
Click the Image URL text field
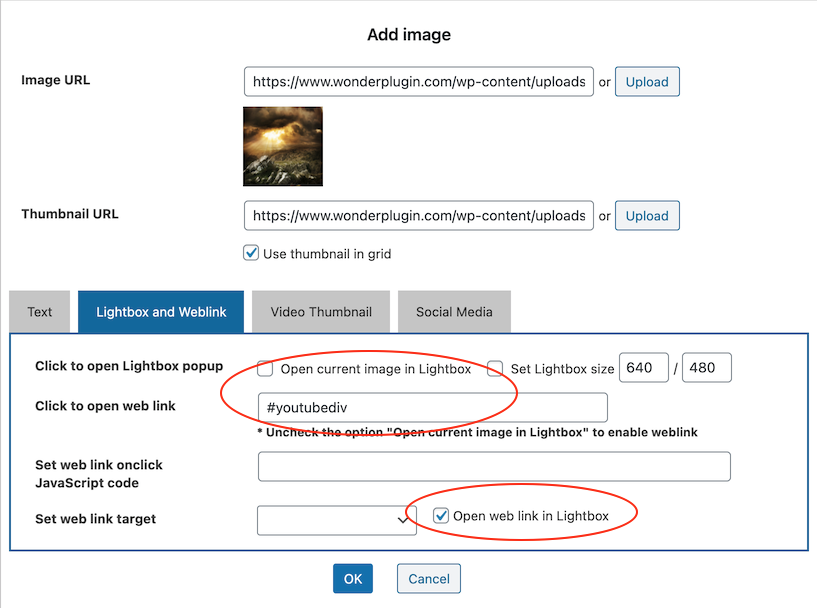418,82
